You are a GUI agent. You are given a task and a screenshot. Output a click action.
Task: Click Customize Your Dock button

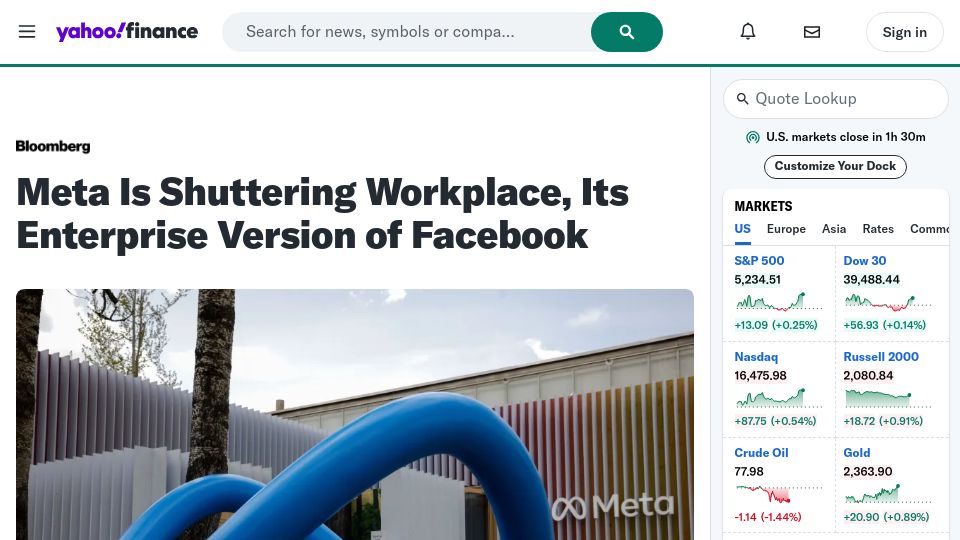coord(835,167)
